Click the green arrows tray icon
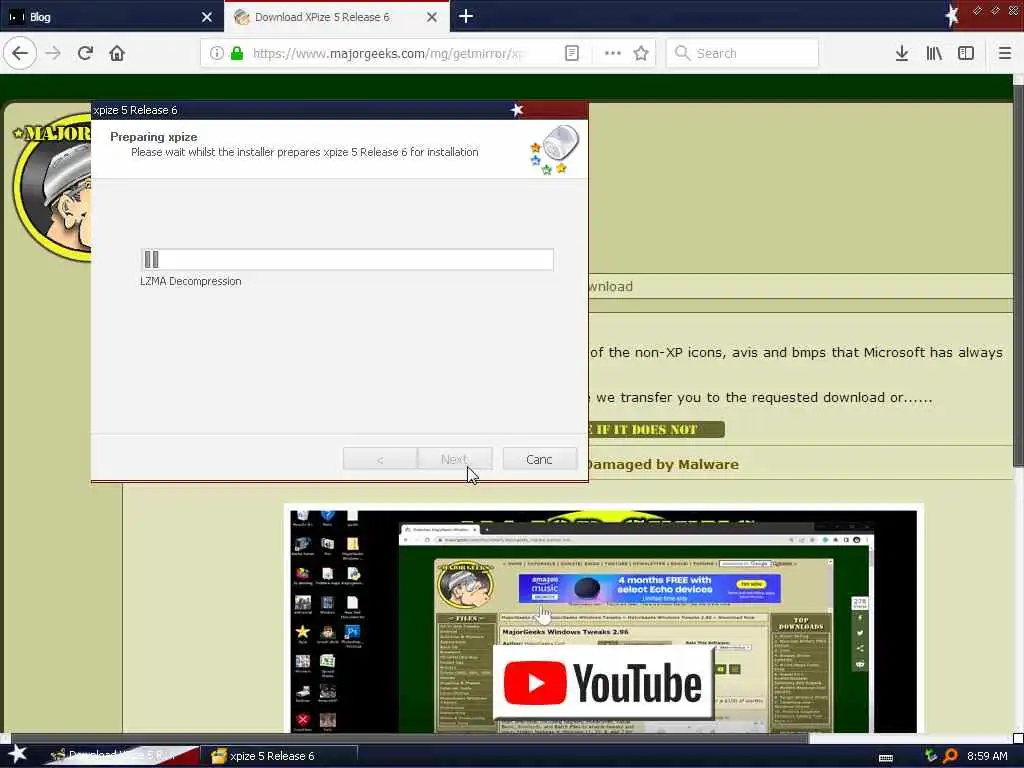The image size is (1024, 768). pos(931,756)
